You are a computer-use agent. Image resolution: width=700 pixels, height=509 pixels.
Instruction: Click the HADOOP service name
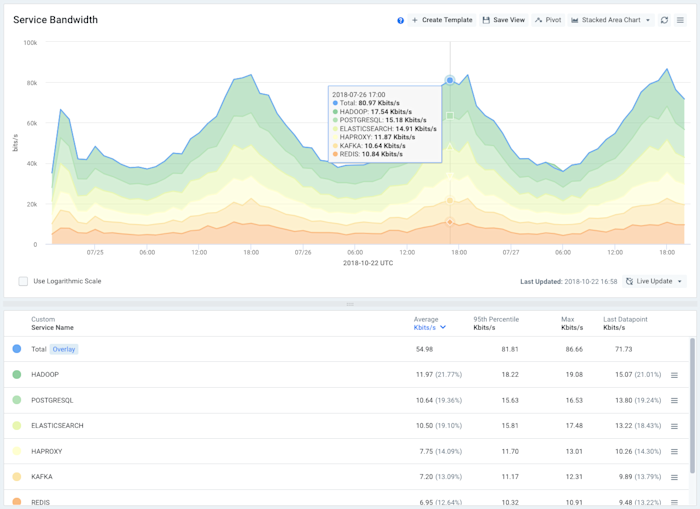coord(45,375)
